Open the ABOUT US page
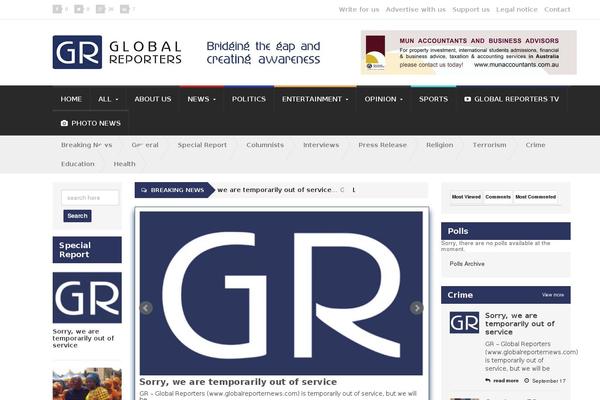The width and height of the screenshot is (600, 400). pyautogui.click(x=153, y=99)
